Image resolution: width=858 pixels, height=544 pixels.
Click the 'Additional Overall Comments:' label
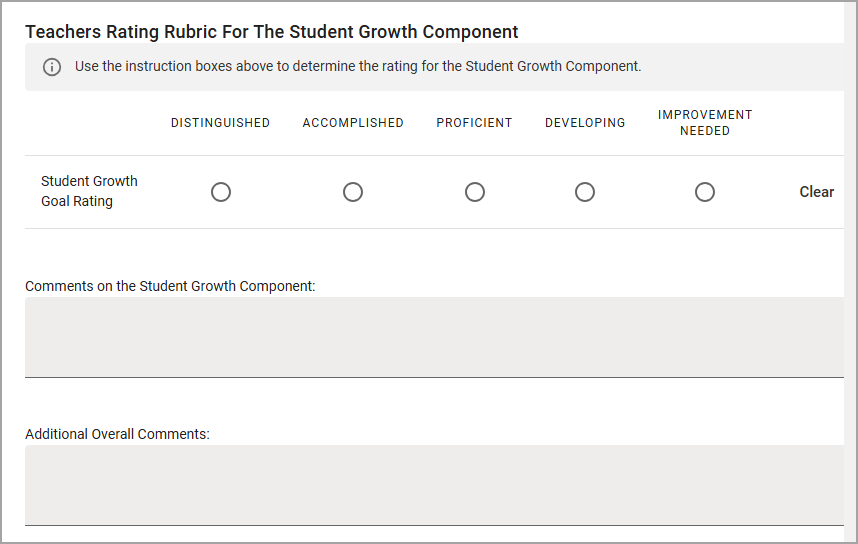coord(117,434)
